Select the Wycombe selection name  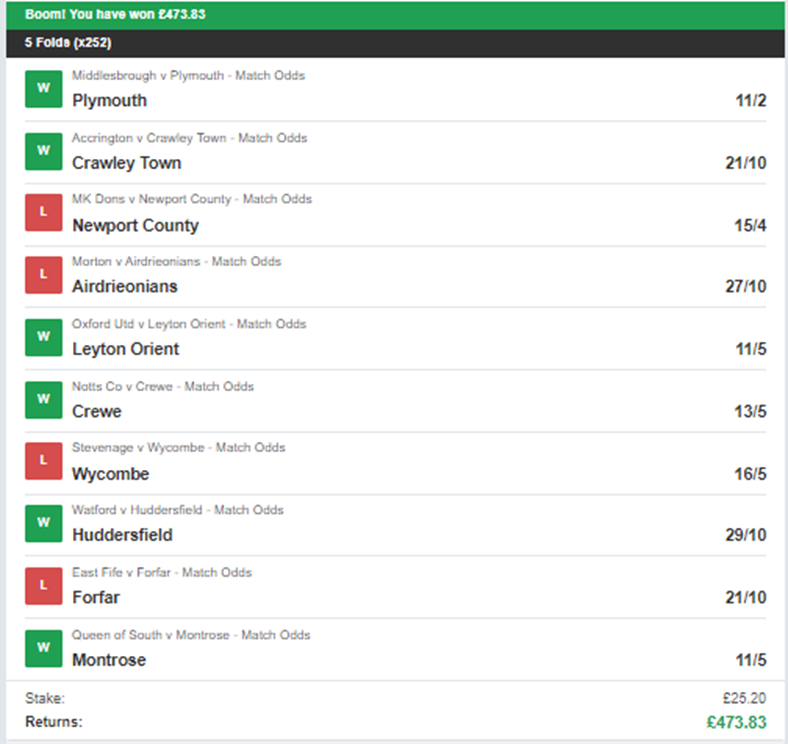tap(111, 474)
